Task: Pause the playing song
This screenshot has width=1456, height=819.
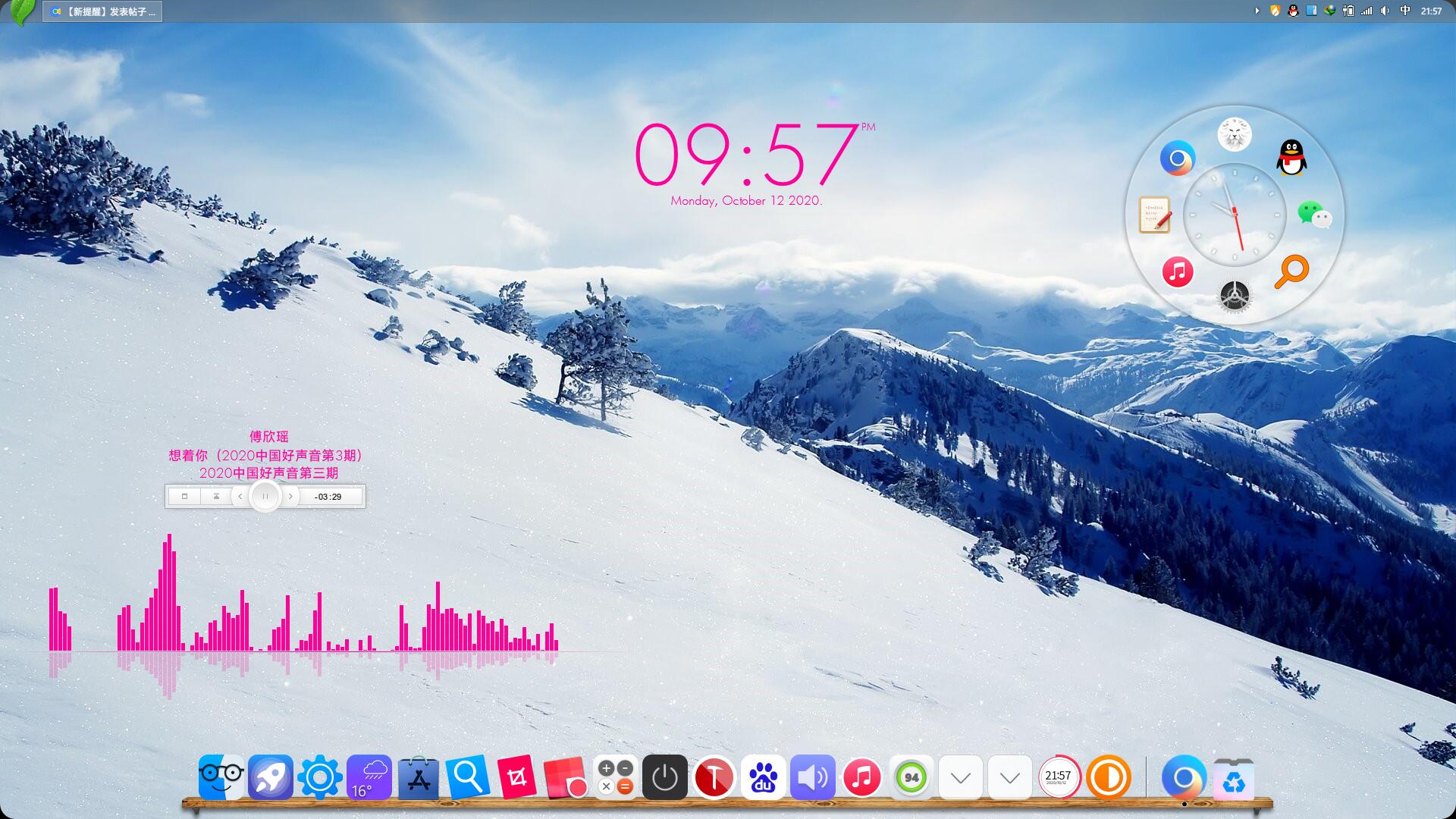Action: 265,496
